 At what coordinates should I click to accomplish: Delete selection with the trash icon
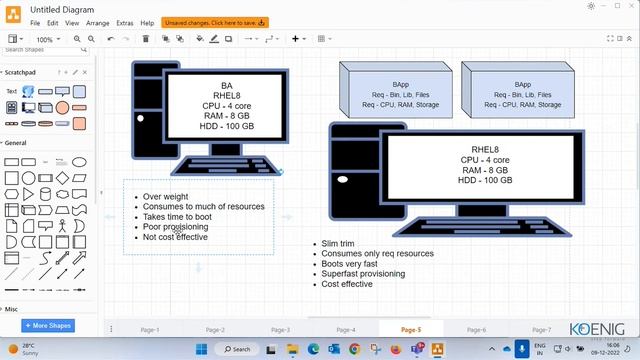point(146,39)
